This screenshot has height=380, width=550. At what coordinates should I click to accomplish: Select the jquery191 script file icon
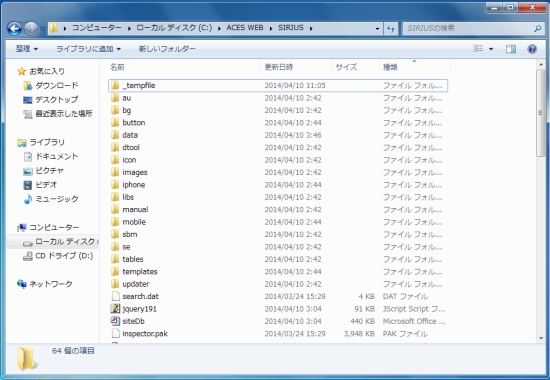pos(115,309)
